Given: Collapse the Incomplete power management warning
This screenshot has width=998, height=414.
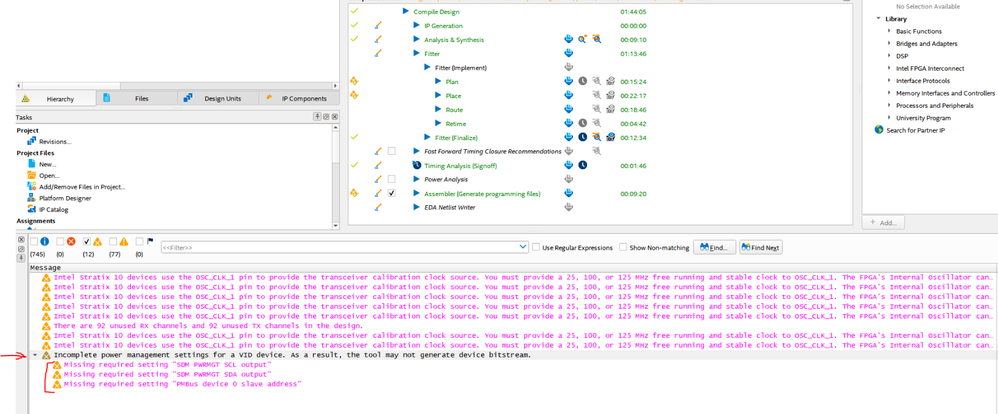Looking at the screenshot, I should (x=36, y=355).
